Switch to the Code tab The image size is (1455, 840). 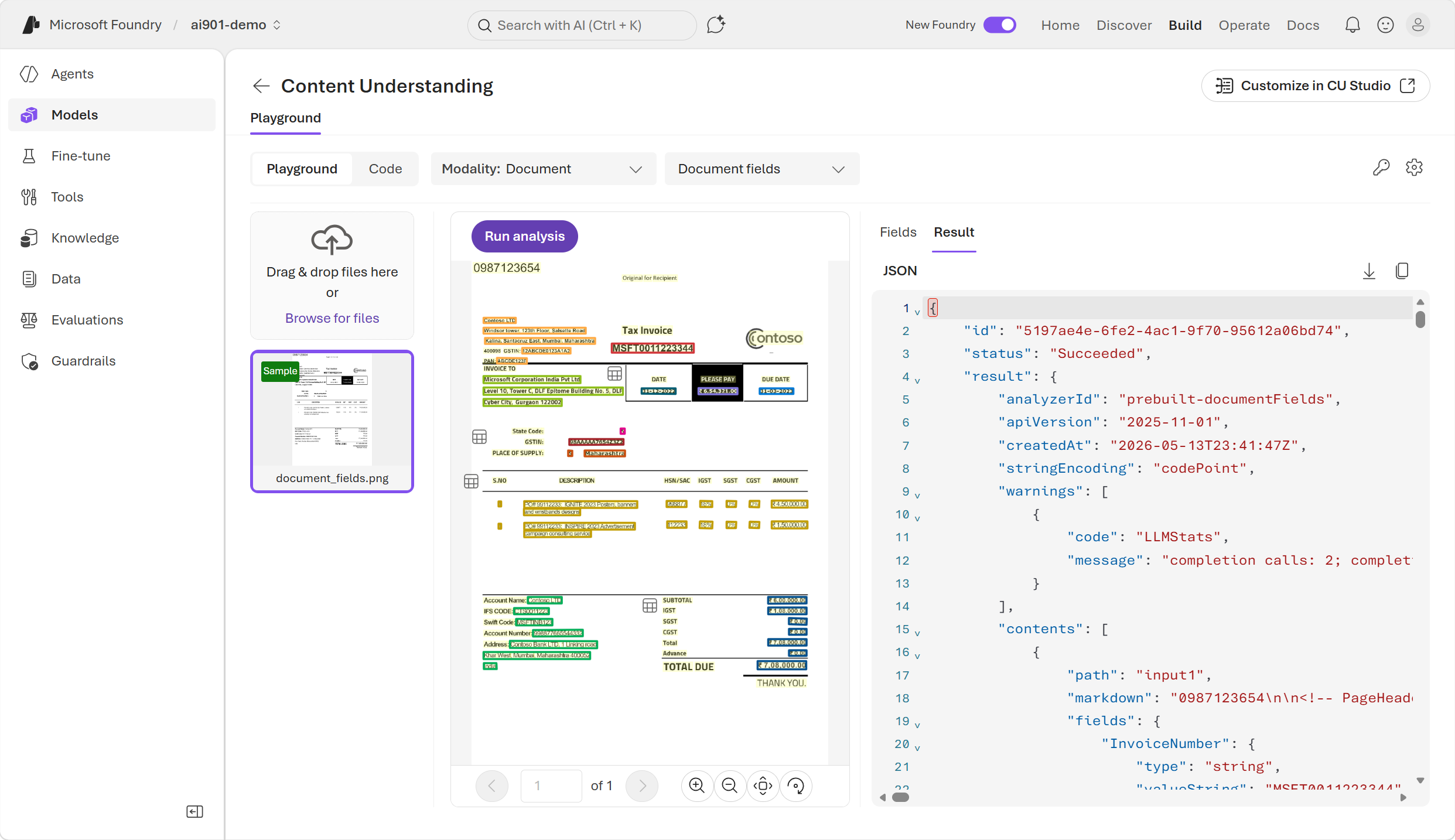tap(385, 169)
